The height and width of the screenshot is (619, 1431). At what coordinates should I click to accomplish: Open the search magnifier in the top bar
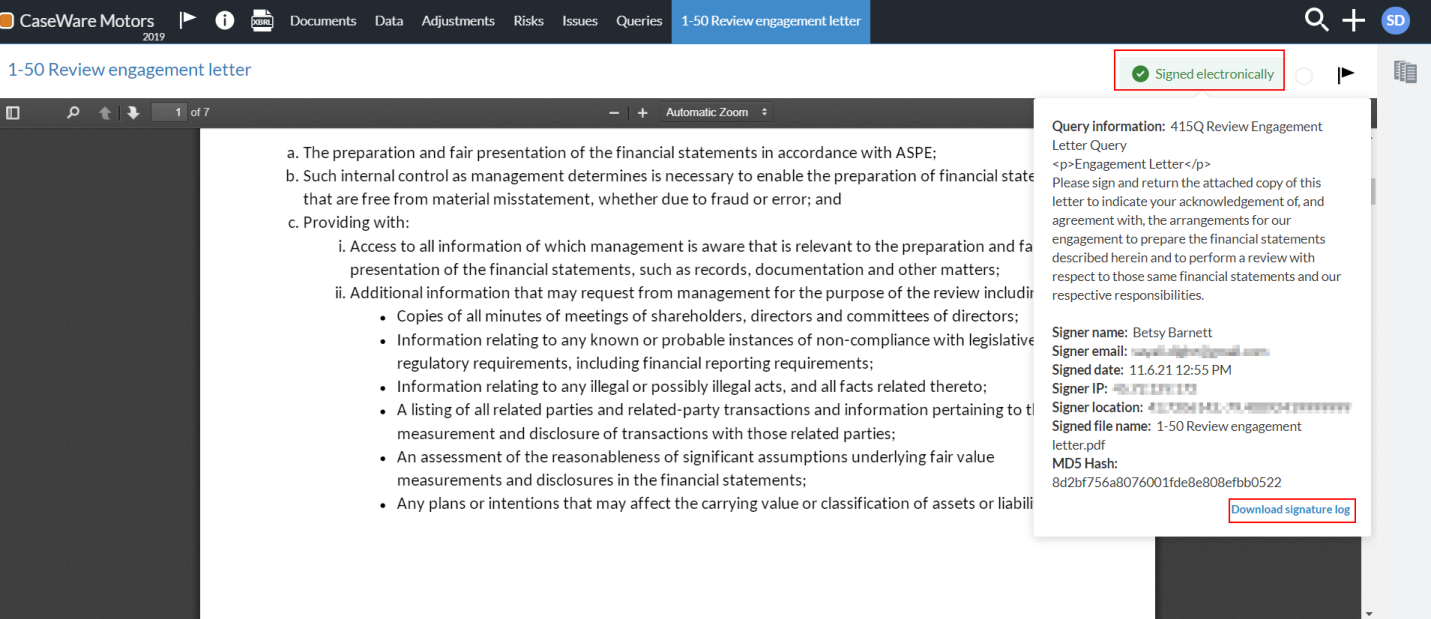(x=1317, y=20)
